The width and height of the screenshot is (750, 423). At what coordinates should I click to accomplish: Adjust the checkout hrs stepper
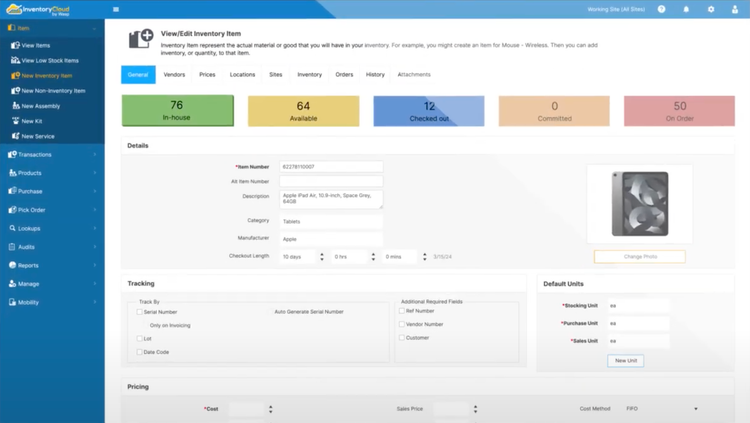coord(373,257)
